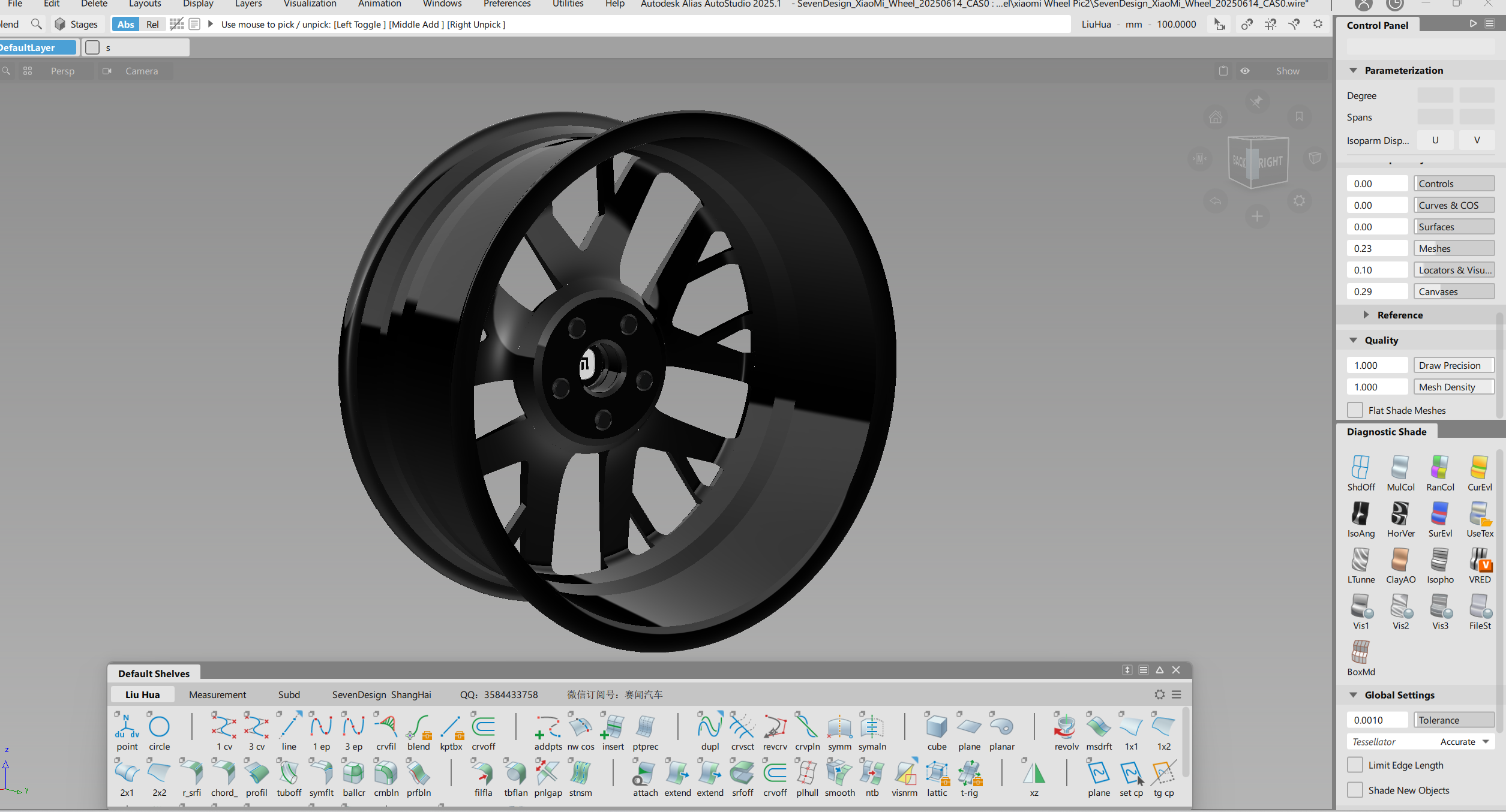Select the HorVer diagnostic shade icon

pos(1400,514)
